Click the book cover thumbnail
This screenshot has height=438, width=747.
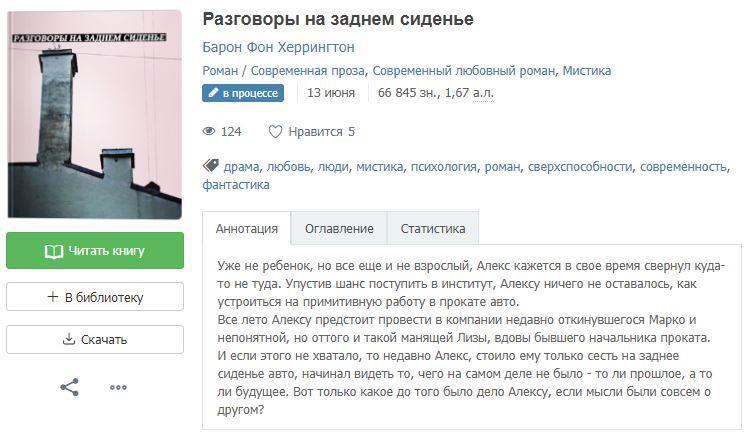[x=95, y=115]
